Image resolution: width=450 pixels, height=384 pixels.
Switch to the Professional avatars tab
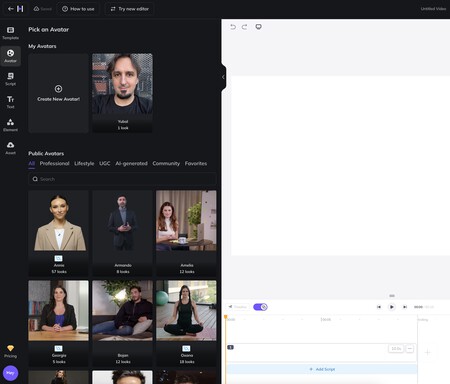coord(54,163)
